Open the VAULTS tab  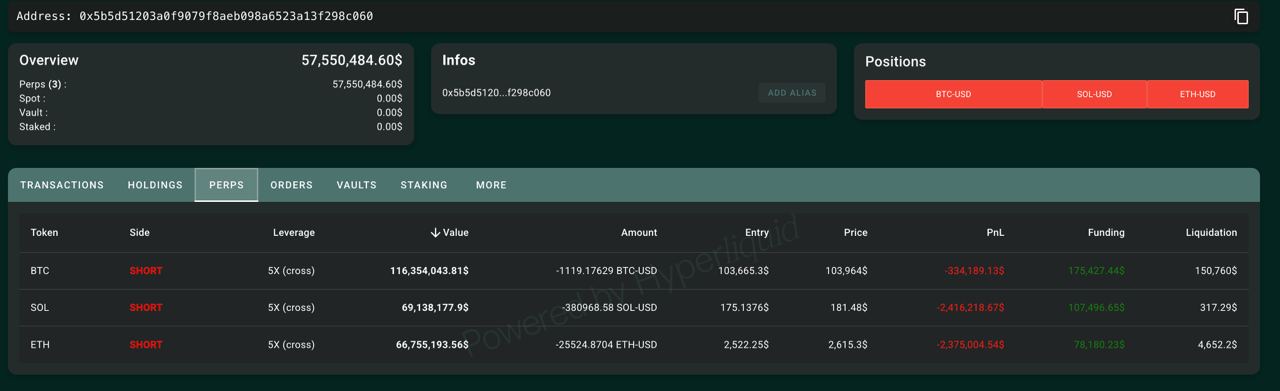point(356,185)
